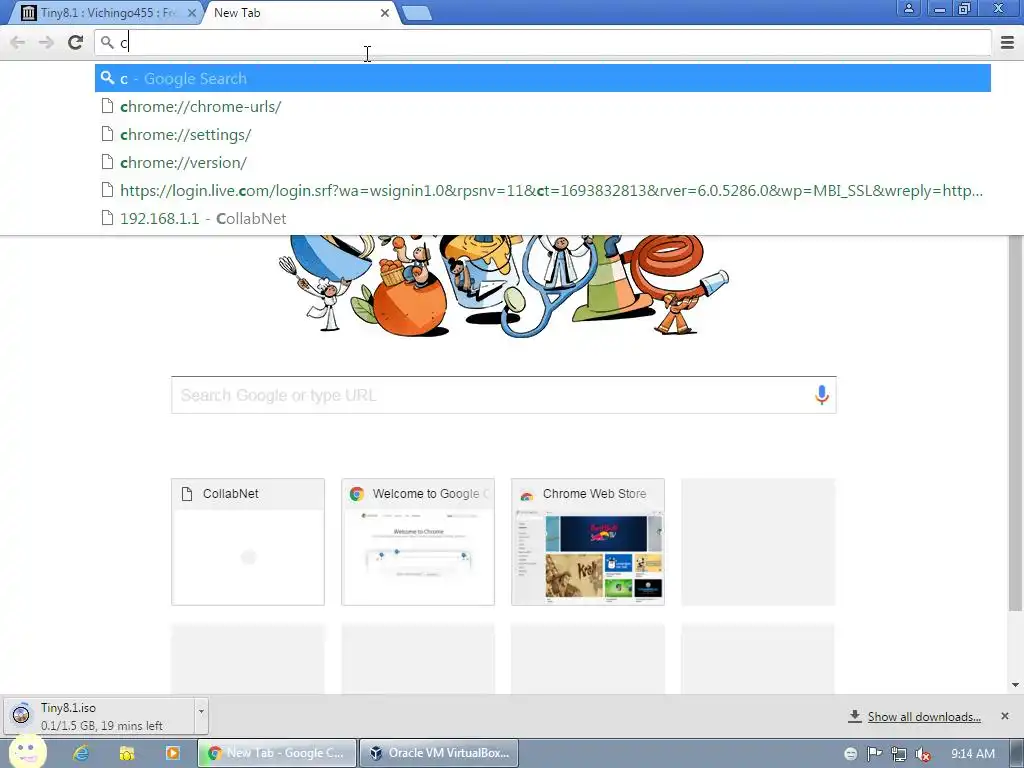The height and width of the screenshot is (768, 1024).
Task: Open the network tray icon
Action: [899, 754]
